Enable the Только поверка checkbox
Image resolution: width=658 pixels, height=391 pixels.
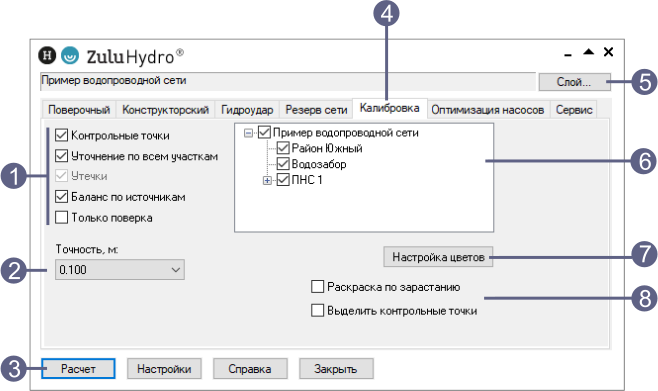click(62, 217)
